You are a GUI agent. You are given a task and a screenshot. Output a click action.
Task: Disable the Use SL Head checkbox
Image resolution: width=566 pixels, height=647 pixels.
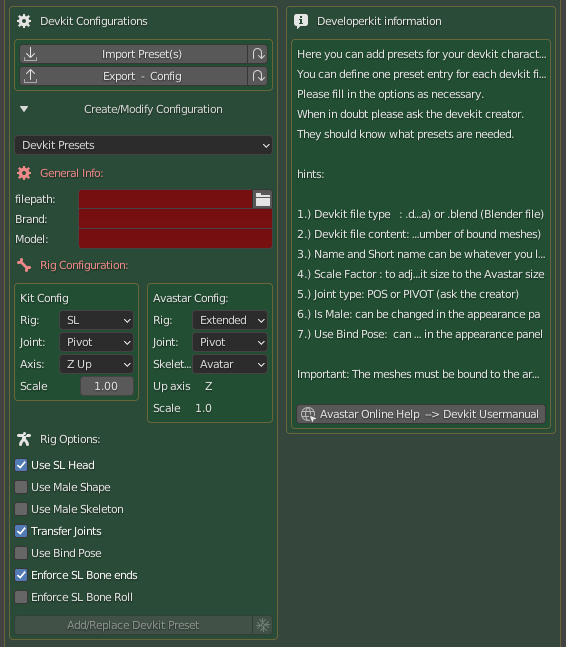click(x=21, y=465)
